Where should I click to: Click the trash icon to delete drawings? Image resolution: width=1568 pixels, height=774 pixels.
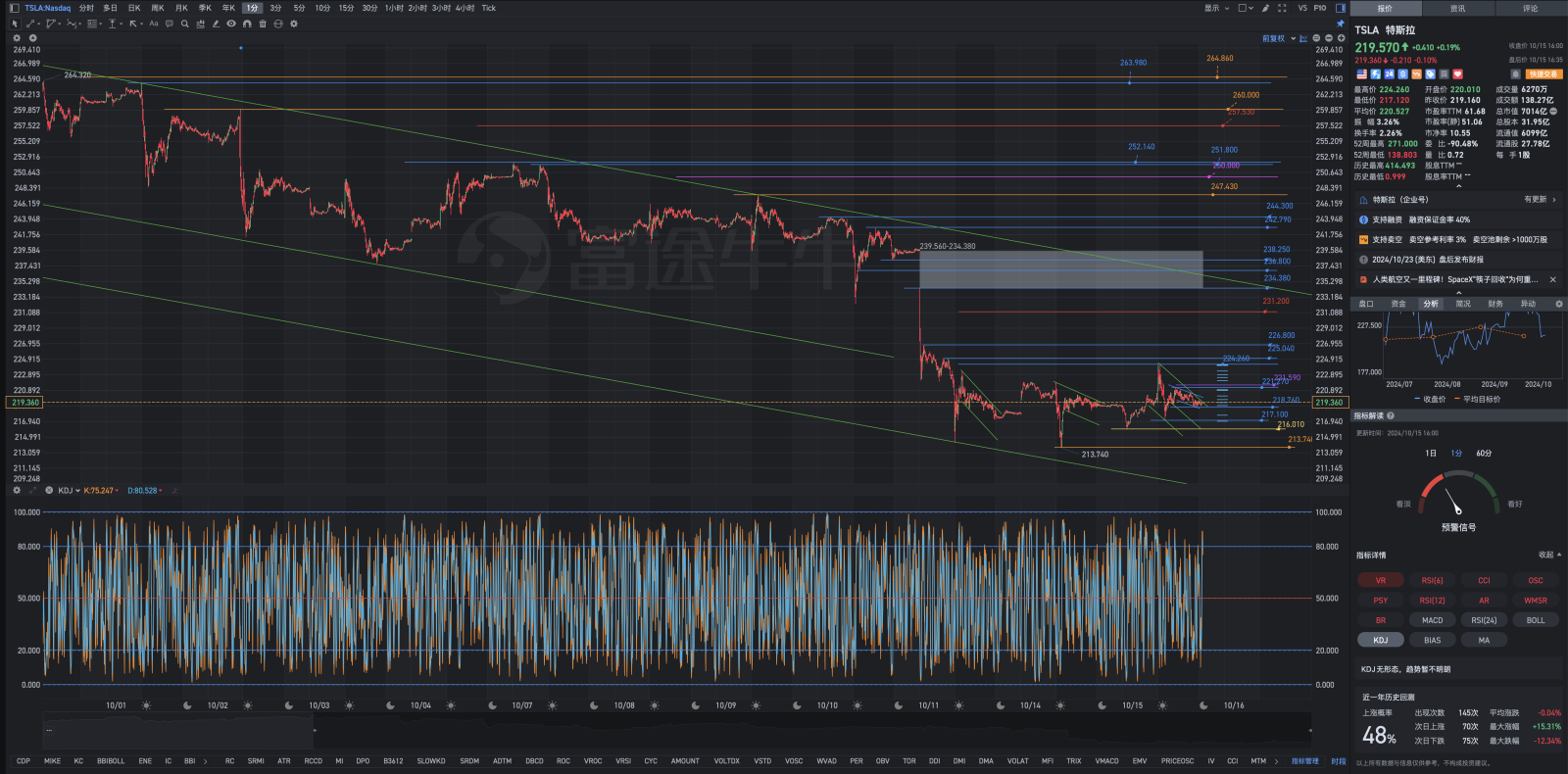coord(263,24)
